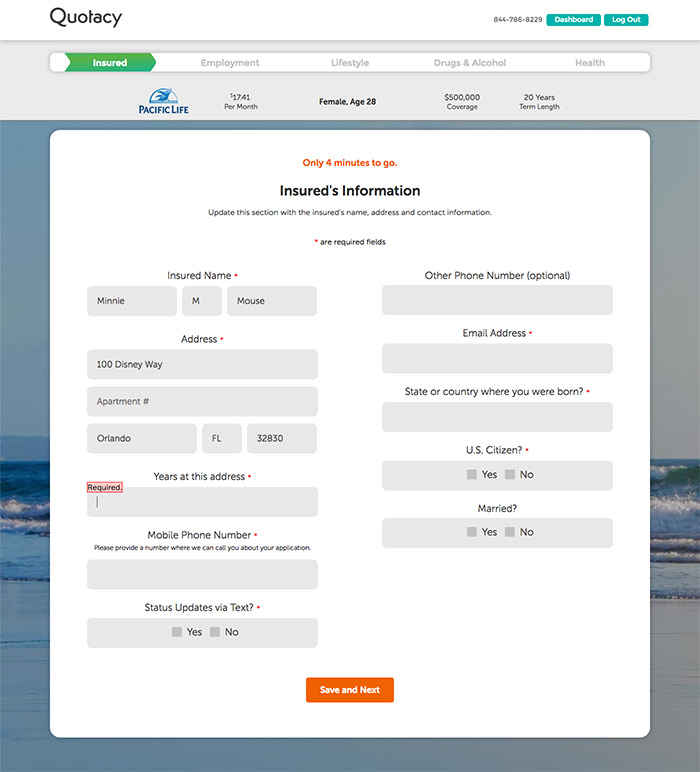Click the birth state or country field
This screenshot has height=772, width=700.
pos(497,417)
